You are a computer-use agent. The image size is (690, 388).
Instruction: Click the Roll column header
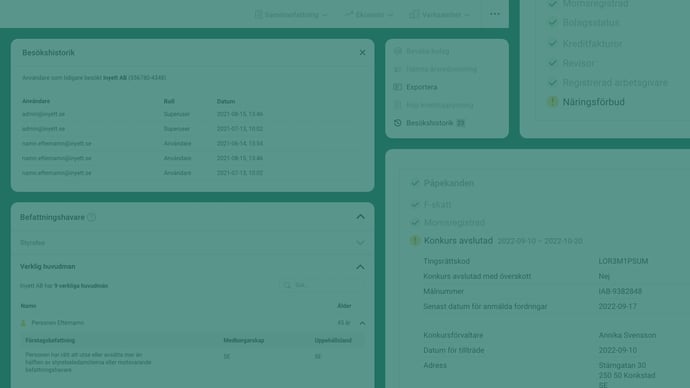[x=169, y=101]
